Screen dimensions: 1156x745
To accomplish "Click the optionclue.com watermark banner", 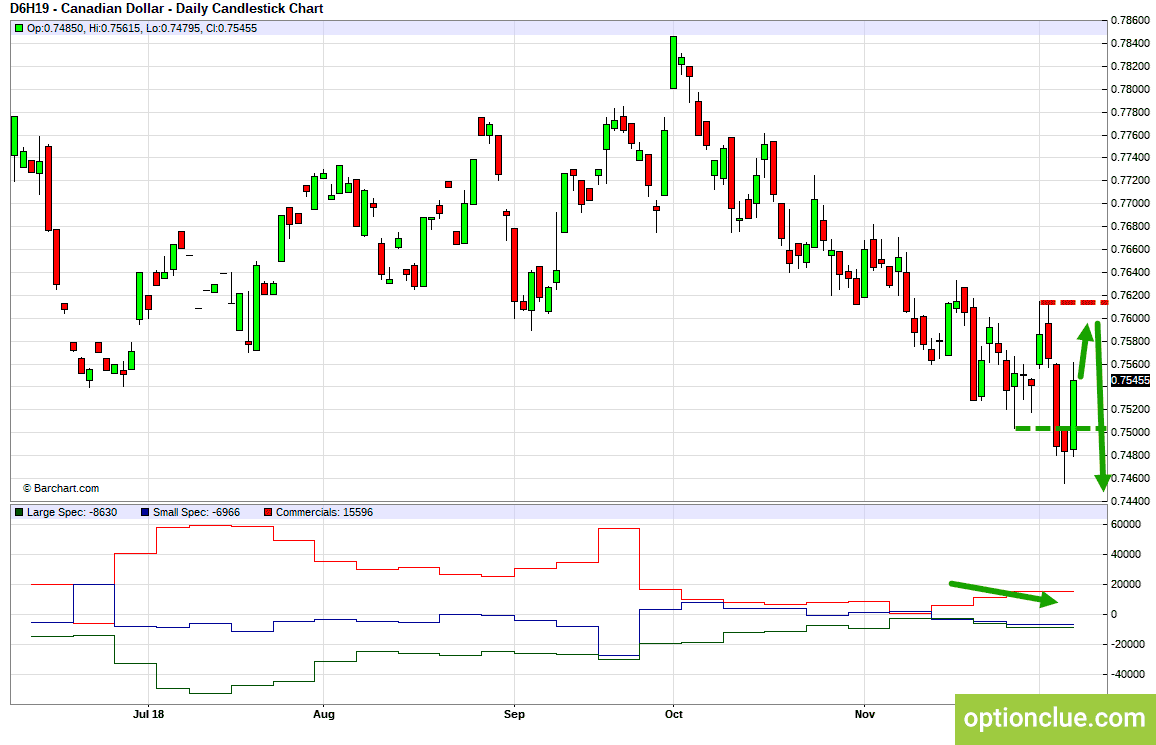I will [1055, 719].
